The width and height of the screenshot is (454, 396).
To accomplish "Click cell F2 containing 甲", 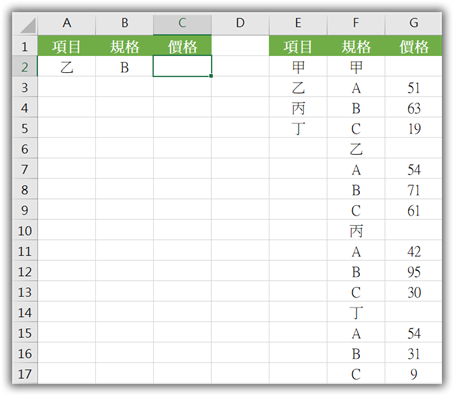I will 356,66.
